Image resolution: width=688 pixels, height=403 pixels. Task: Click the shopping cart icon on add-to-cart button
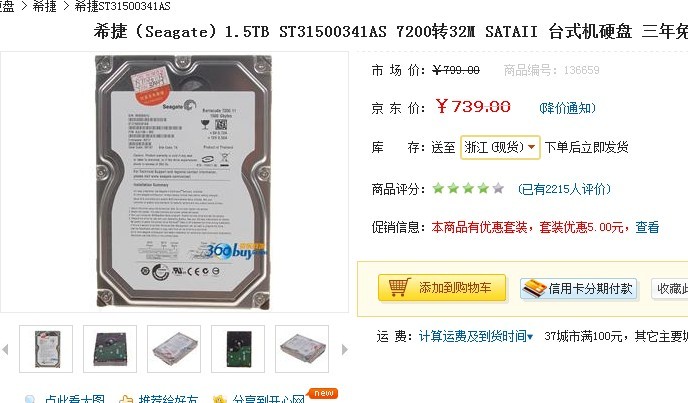click(x=399, y=288)
